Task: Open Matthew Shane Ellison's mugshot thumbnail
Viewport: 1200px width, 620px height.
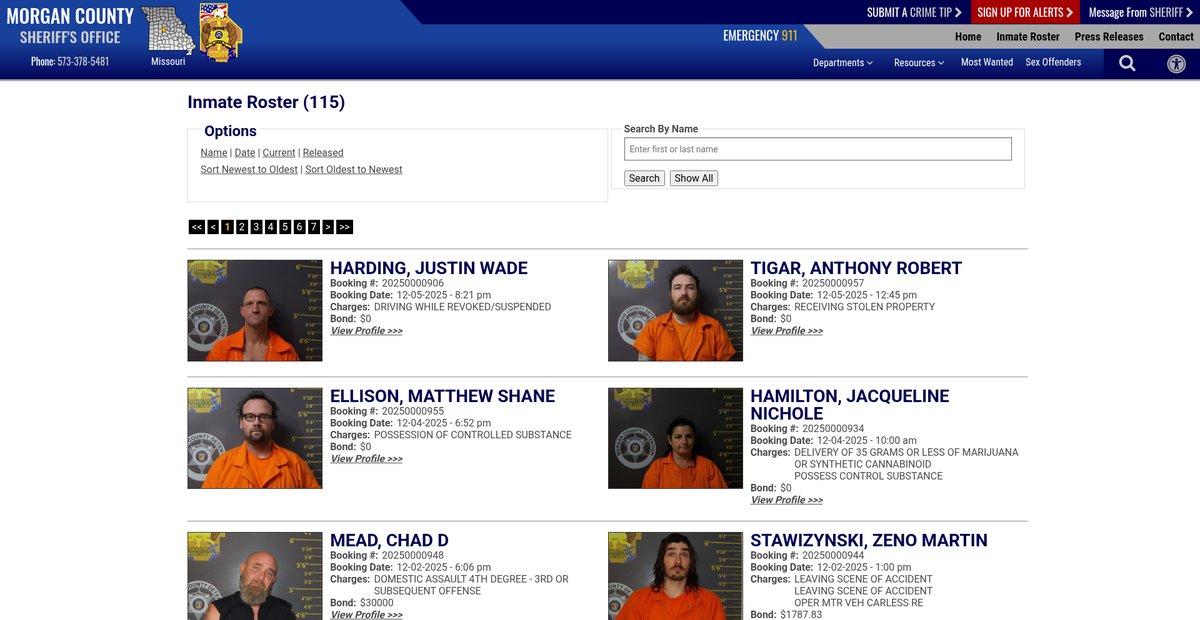Action: tap(255, 439)
